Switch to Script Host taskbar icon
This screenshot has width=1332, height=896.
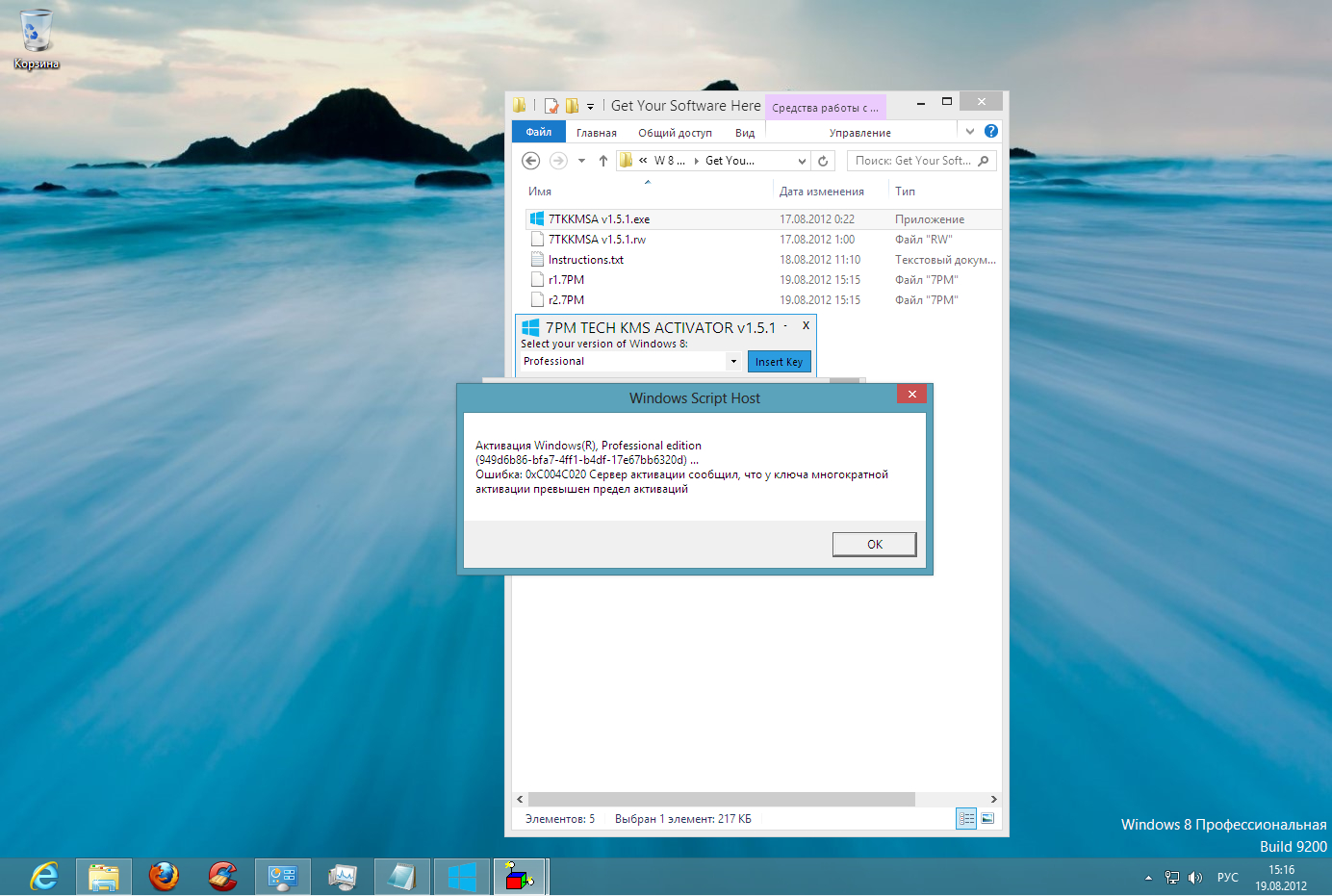tap(520, 877)
